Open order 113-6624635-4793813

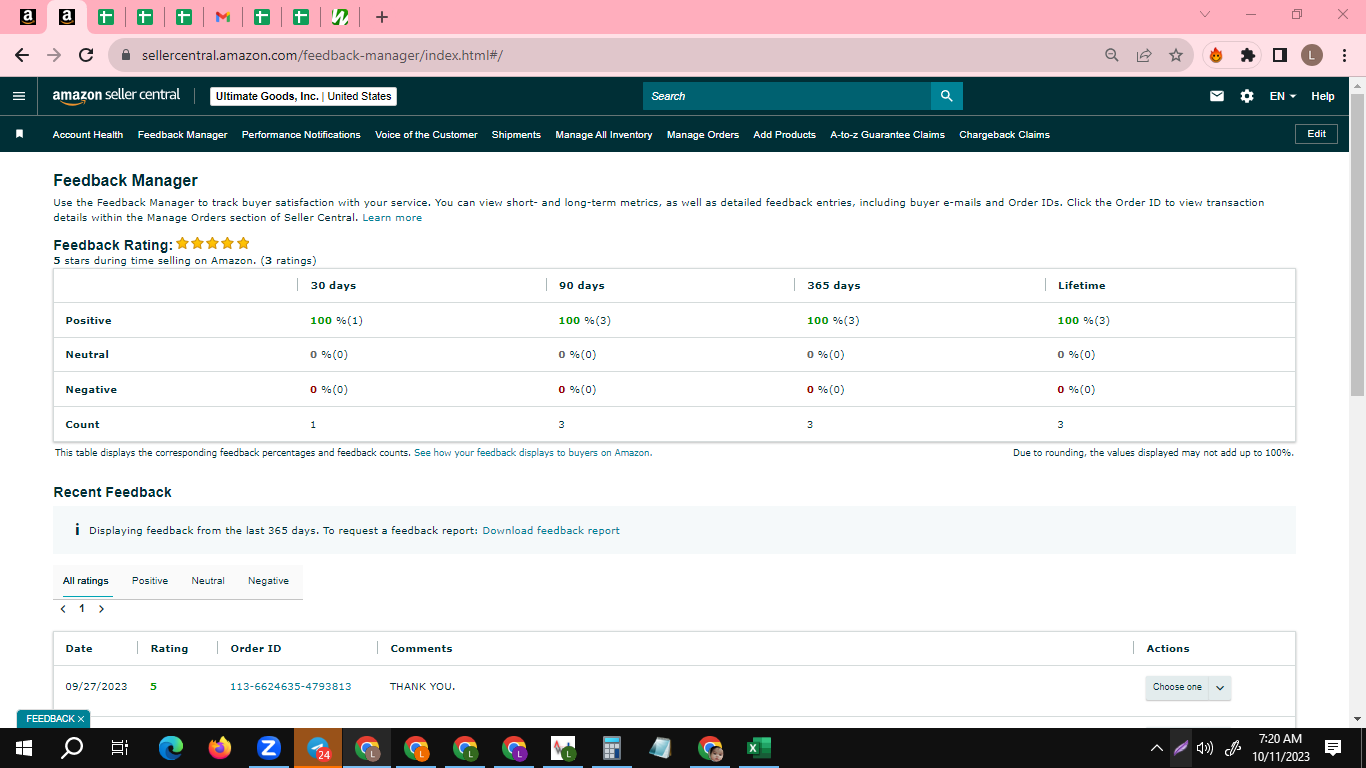coord(291,687)
